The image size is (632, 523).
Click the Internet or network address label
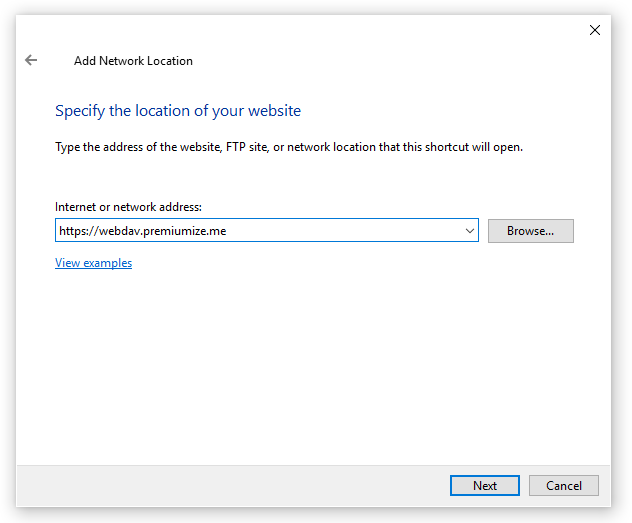tap(128, 207)
